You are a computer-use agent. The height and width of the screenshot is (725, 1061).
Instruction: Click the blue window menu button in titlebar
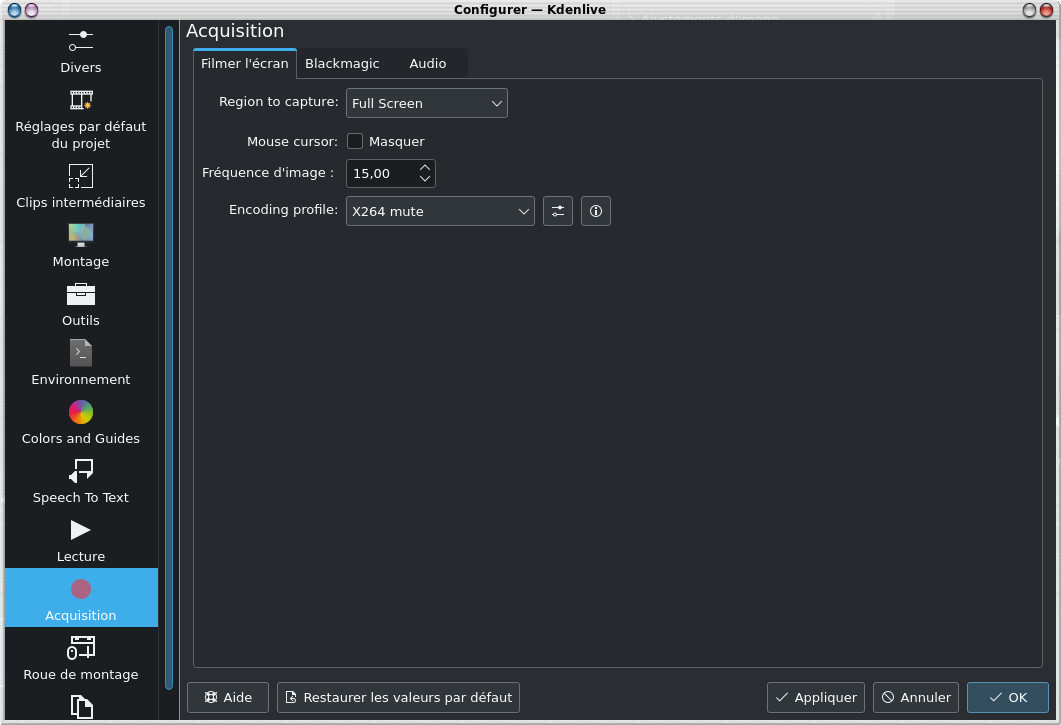pos(14,10)
